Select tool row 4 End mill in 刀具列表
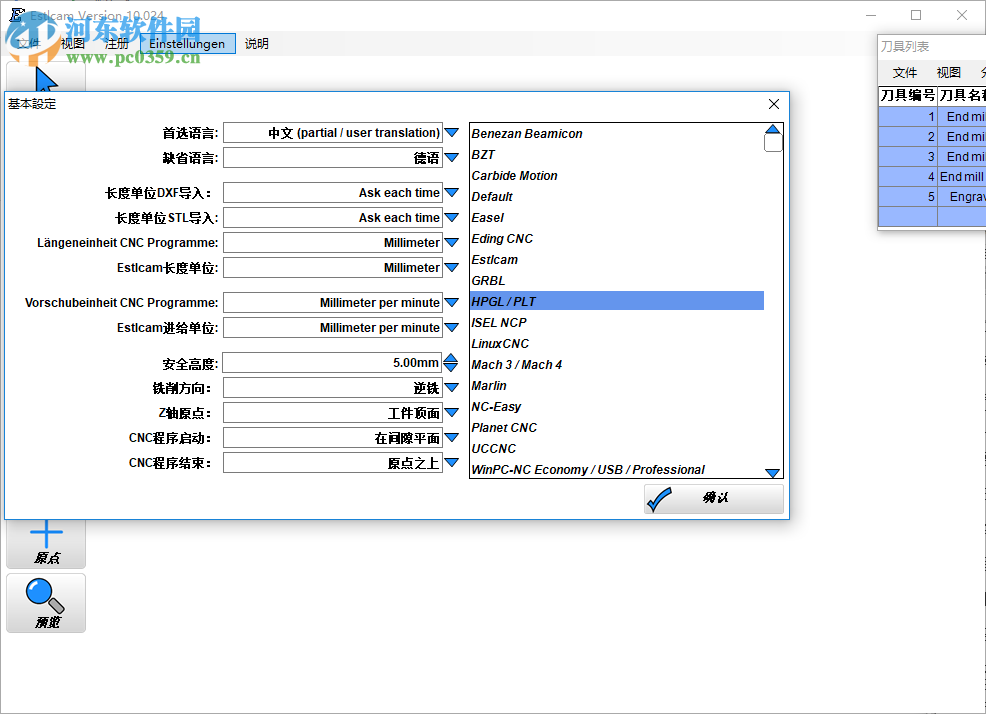Viewport: 986px width, 714px height. click(932, 177)
